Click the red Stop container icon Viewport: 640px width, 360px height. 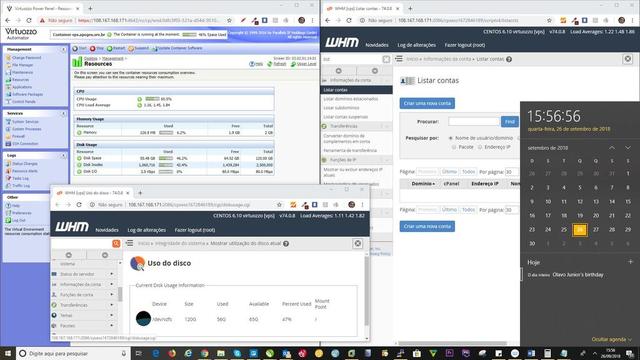pos(93,49)
